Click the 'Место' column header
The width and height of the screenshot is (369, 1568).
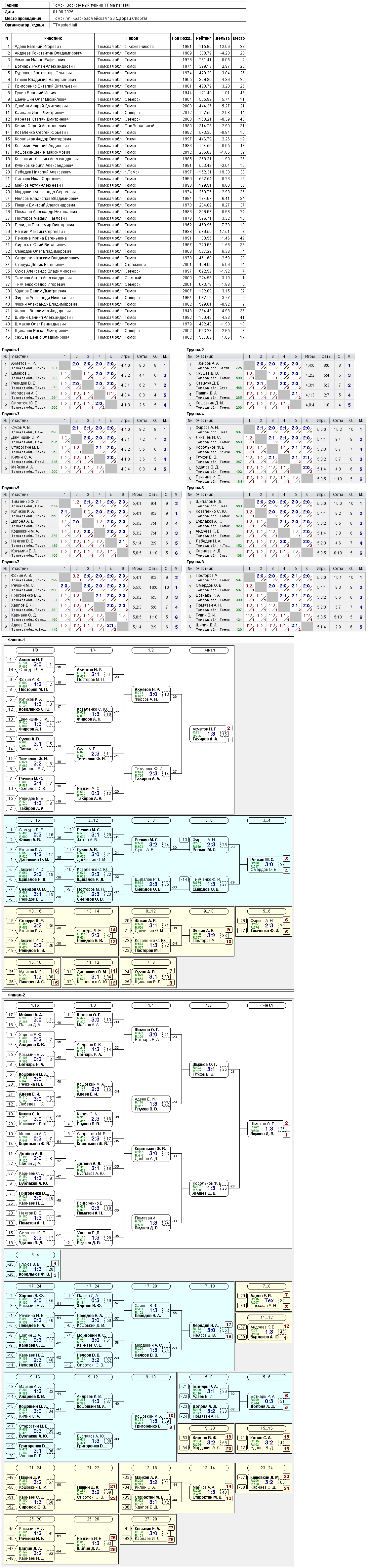239,38
